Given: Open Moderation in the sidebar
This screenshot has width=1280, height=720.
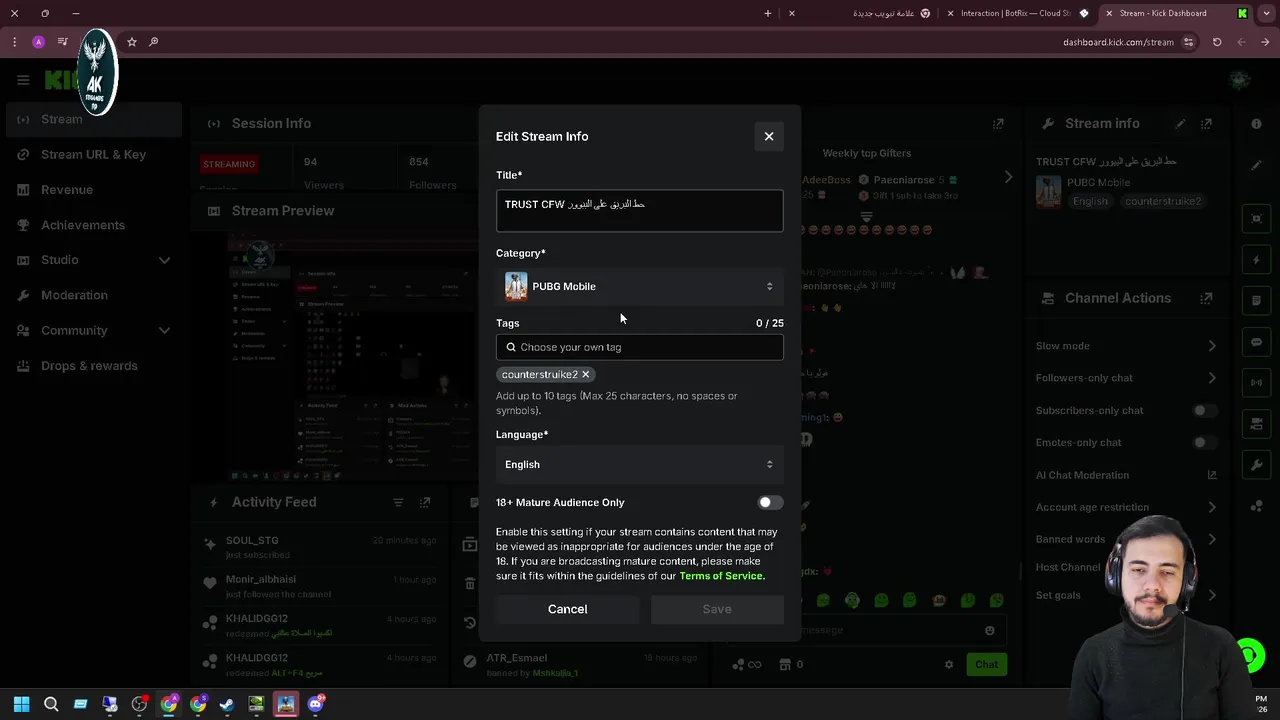Looking at the screenshot, I should click(x=92, y=295).
